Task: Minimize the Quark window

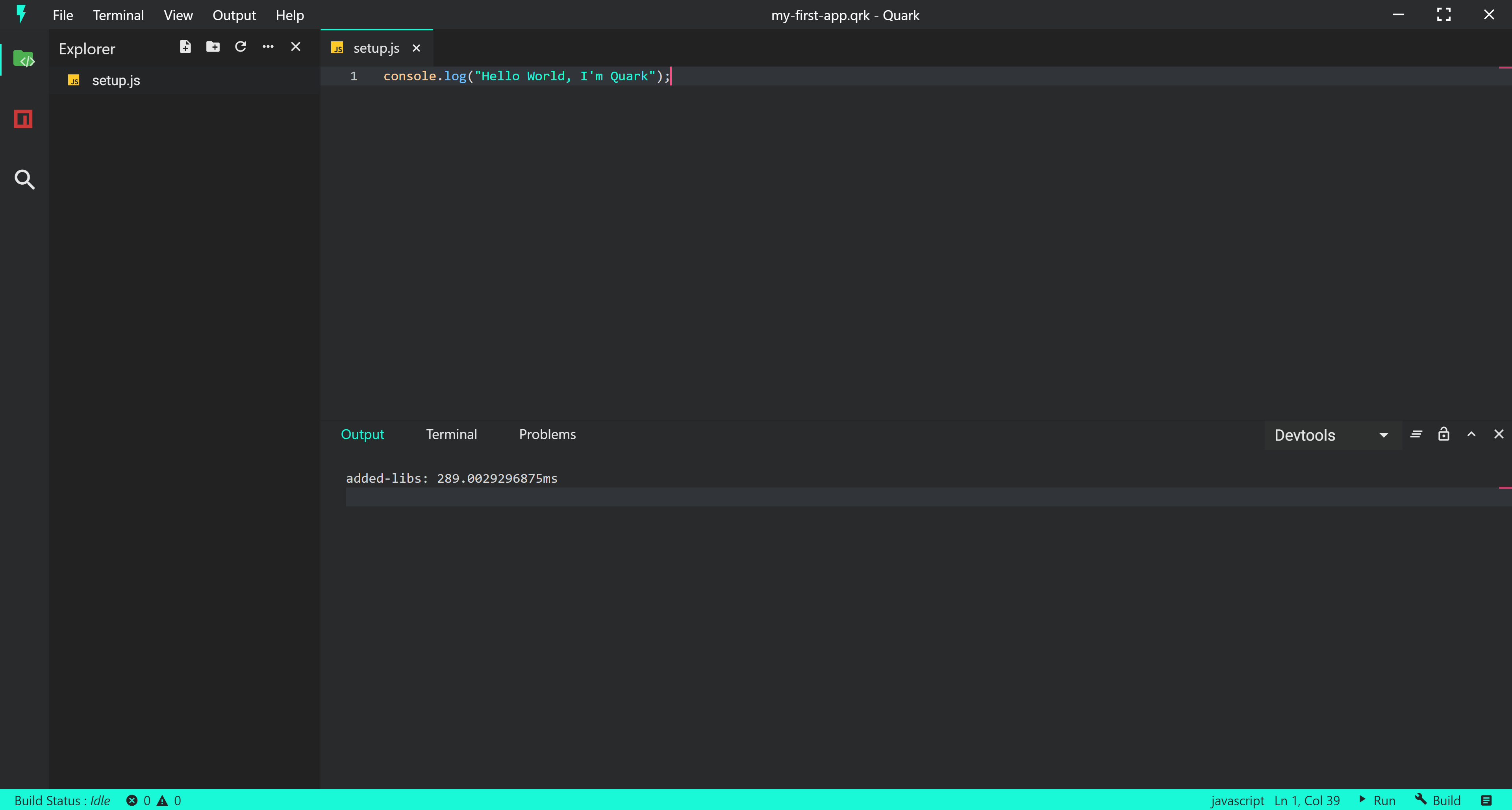Action: (x=1398, y=15)
